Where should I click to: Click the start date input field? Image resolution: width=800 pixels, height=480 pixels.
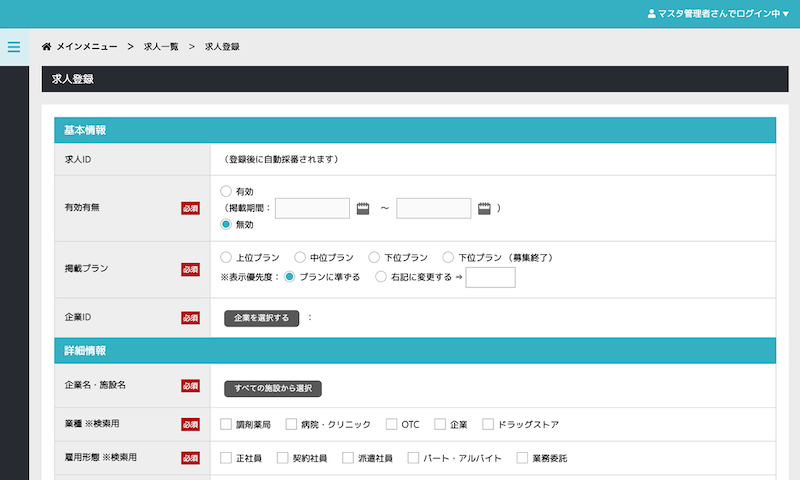click(x=312, y=208)
